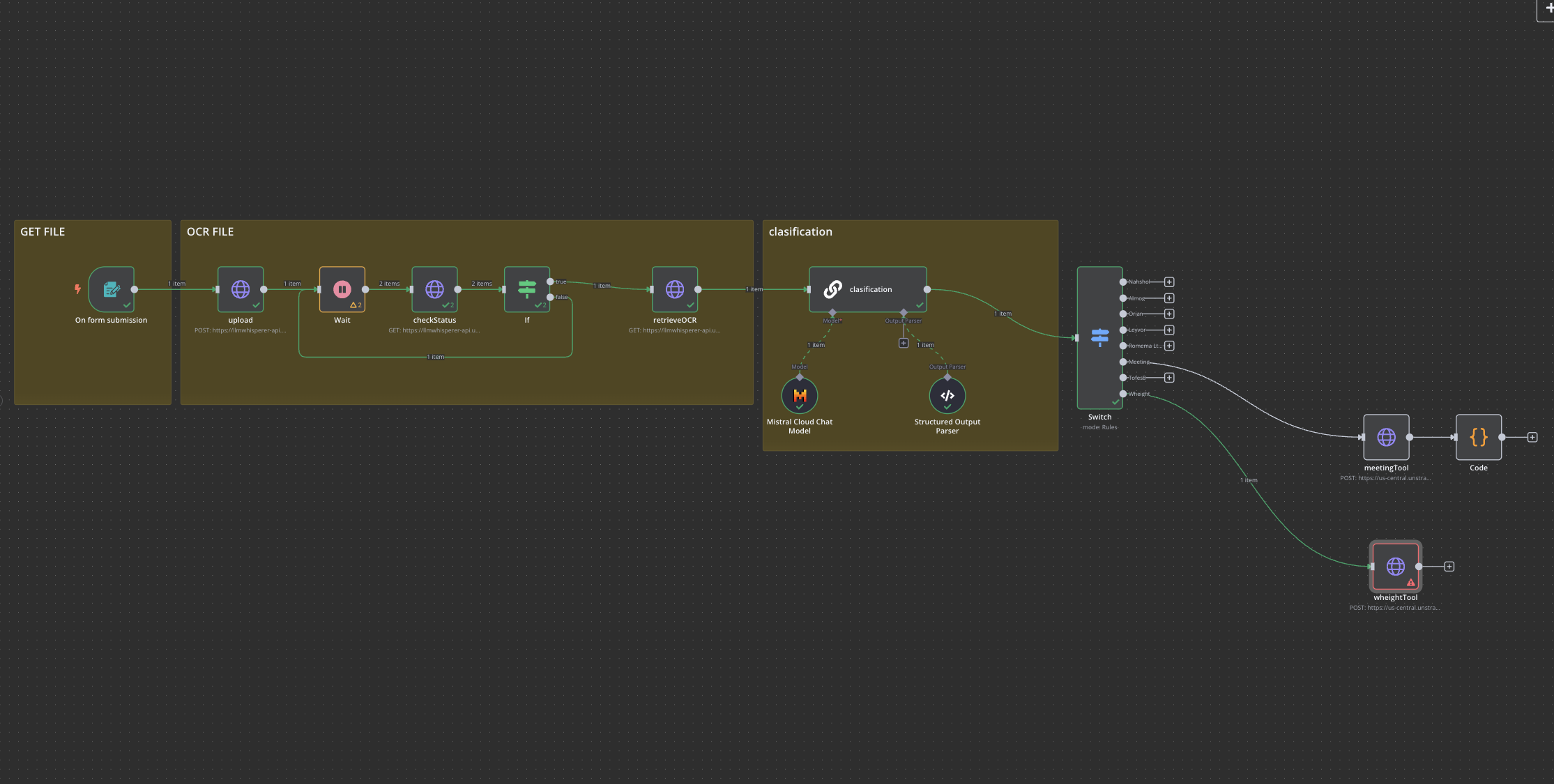Select the If condition node

click(527, 289)
